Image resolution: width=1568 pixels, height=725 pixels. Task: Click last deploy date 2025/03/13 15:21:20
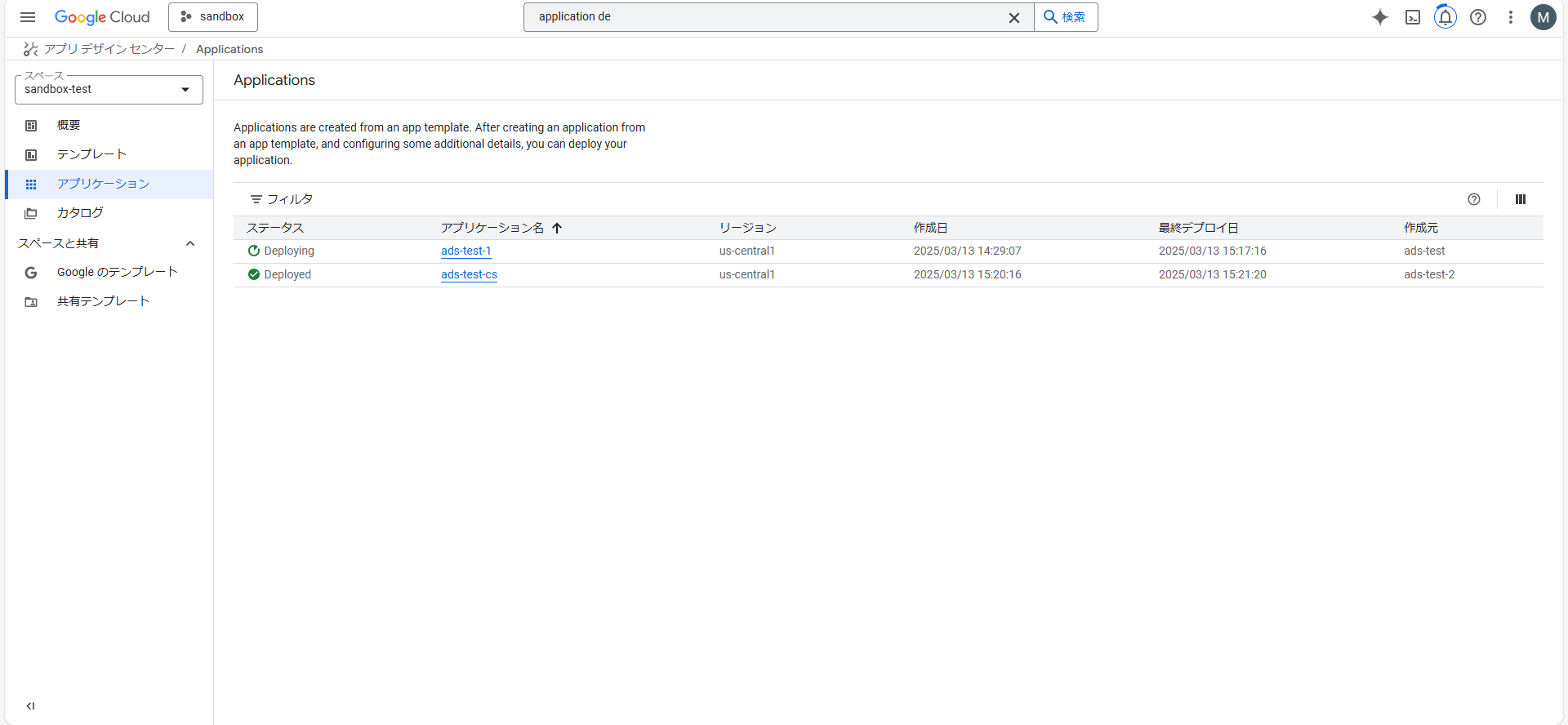[x=1212, y=274]
